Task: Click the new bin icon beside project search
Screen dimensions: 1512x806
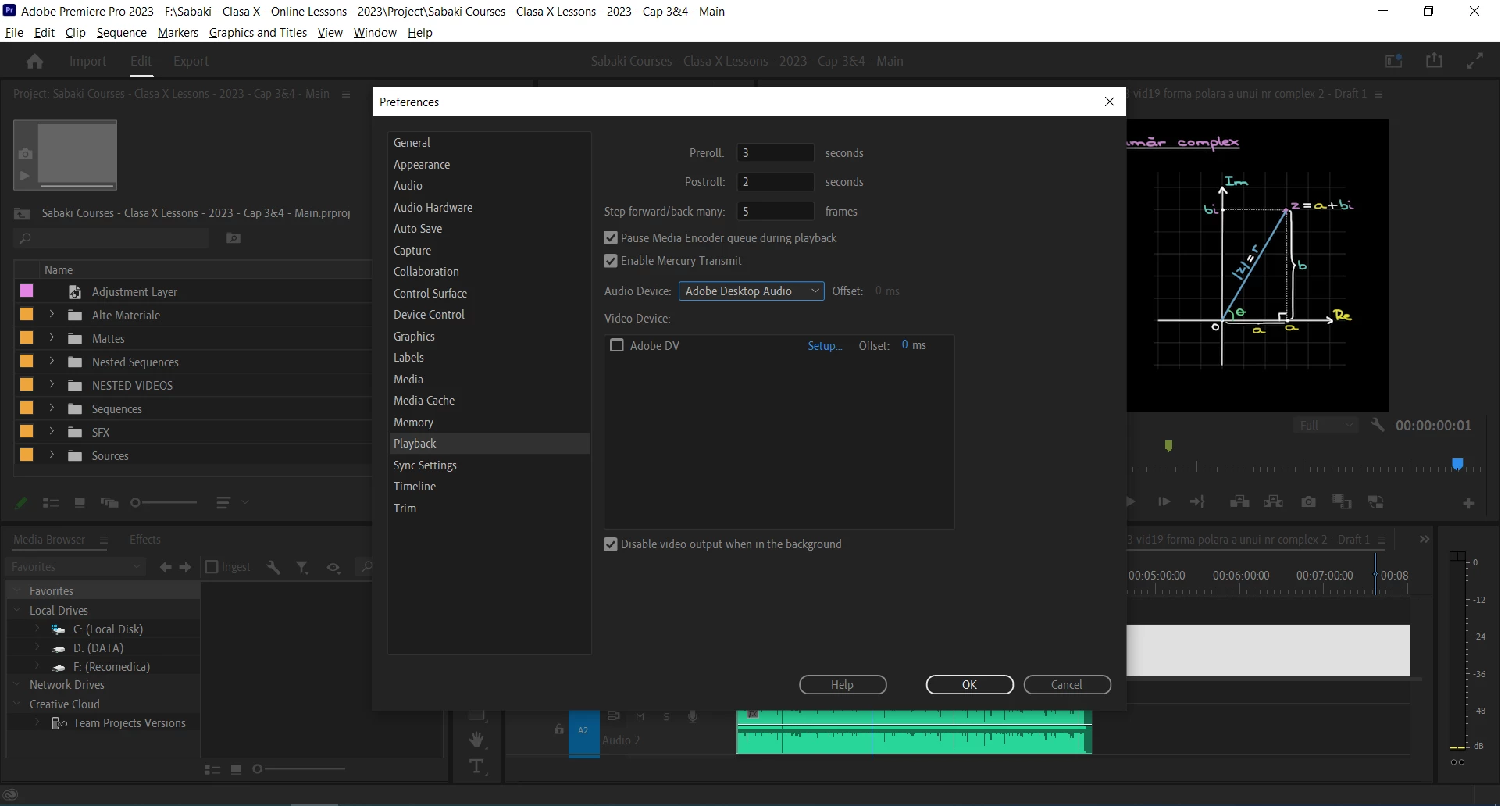Action: 233,238
